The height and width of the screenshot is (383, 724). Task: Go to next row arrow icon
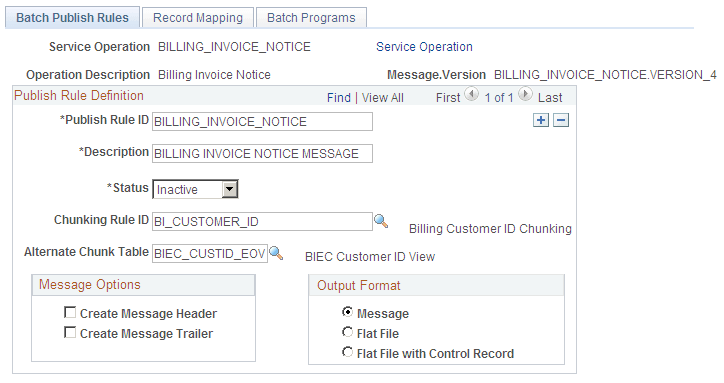(x=525, y=94)
